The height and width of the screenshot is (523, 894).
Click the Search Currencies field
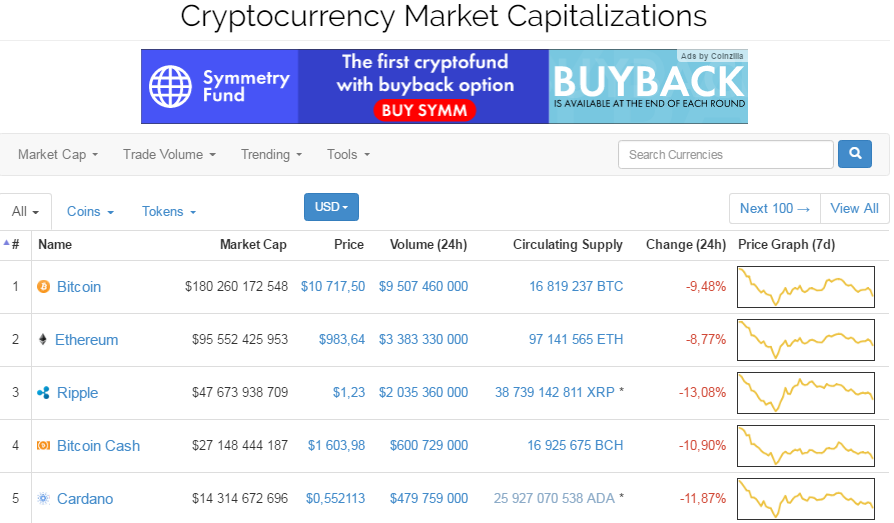[x=725, y=155]
